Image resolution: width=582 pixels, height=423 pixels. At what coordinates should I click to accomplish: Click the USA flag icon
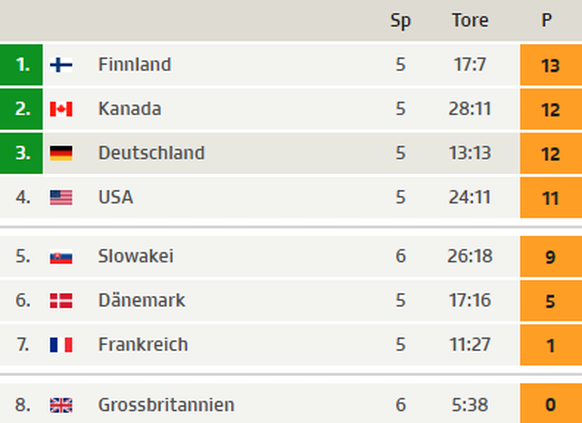(61, 197)
